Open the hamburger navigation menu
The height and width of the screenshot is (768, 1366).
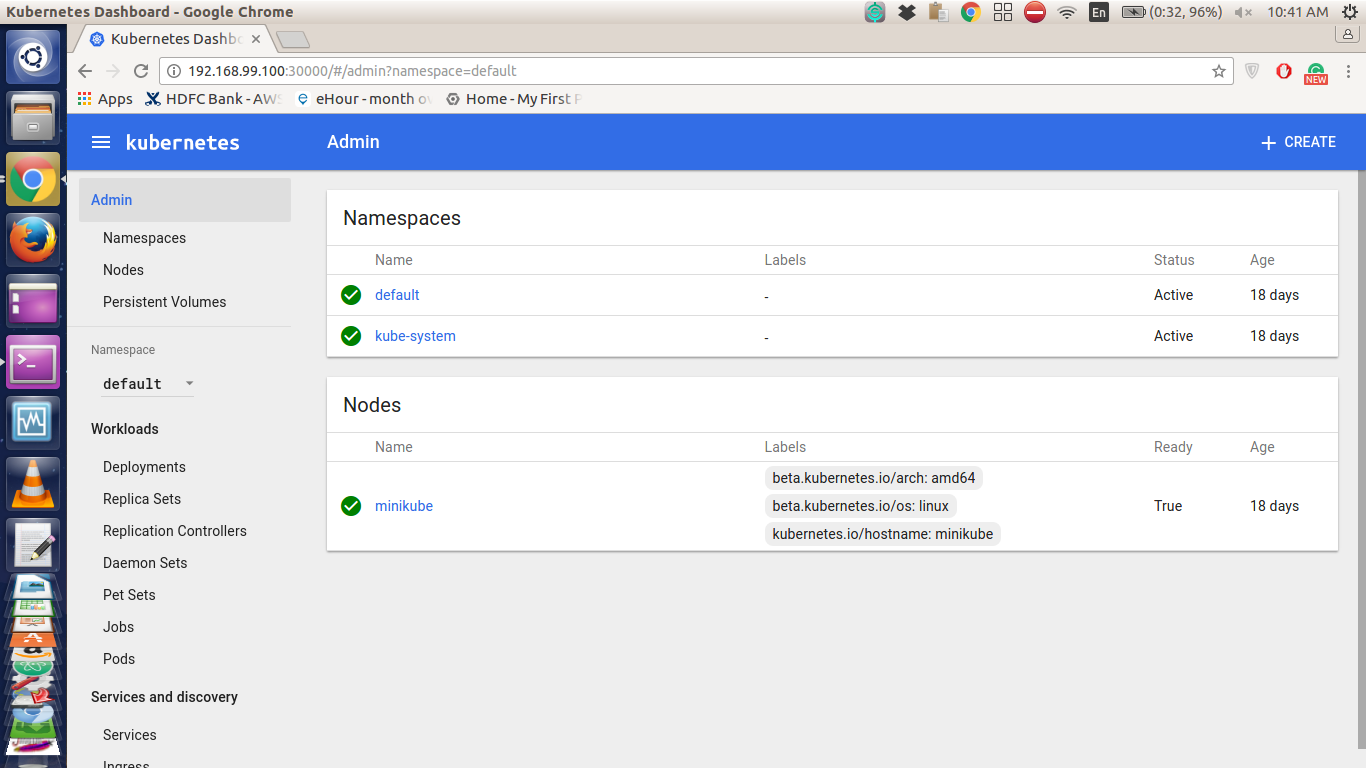pyautogui.click(x=101, y=142)
